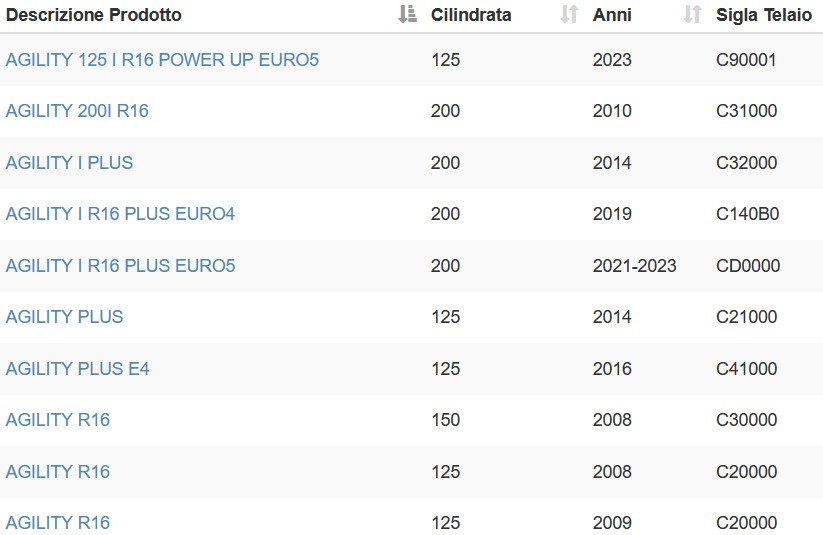Click displacement 125 in the C41000 row
823x535 pixels.
[445, 369]
